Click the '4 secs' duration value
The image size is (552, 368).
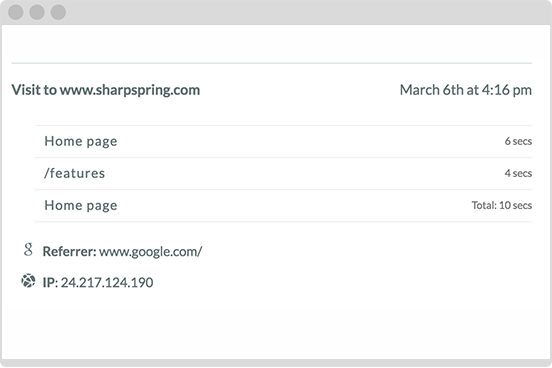(x=518, y=173)
